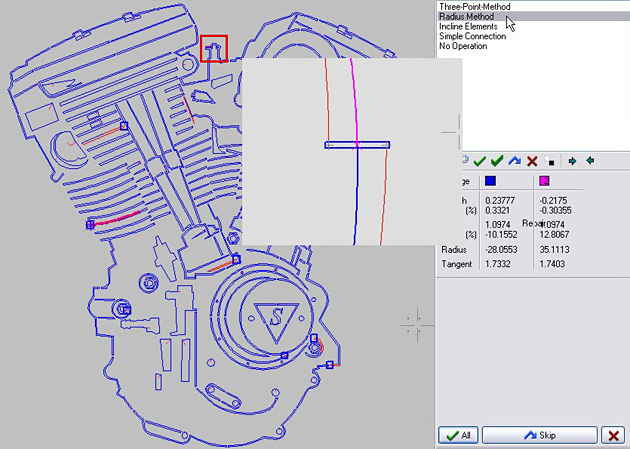The height and width of the screenshot is (449, 630).
Task: Click the blue color swatch
Action: coord(490,181)
